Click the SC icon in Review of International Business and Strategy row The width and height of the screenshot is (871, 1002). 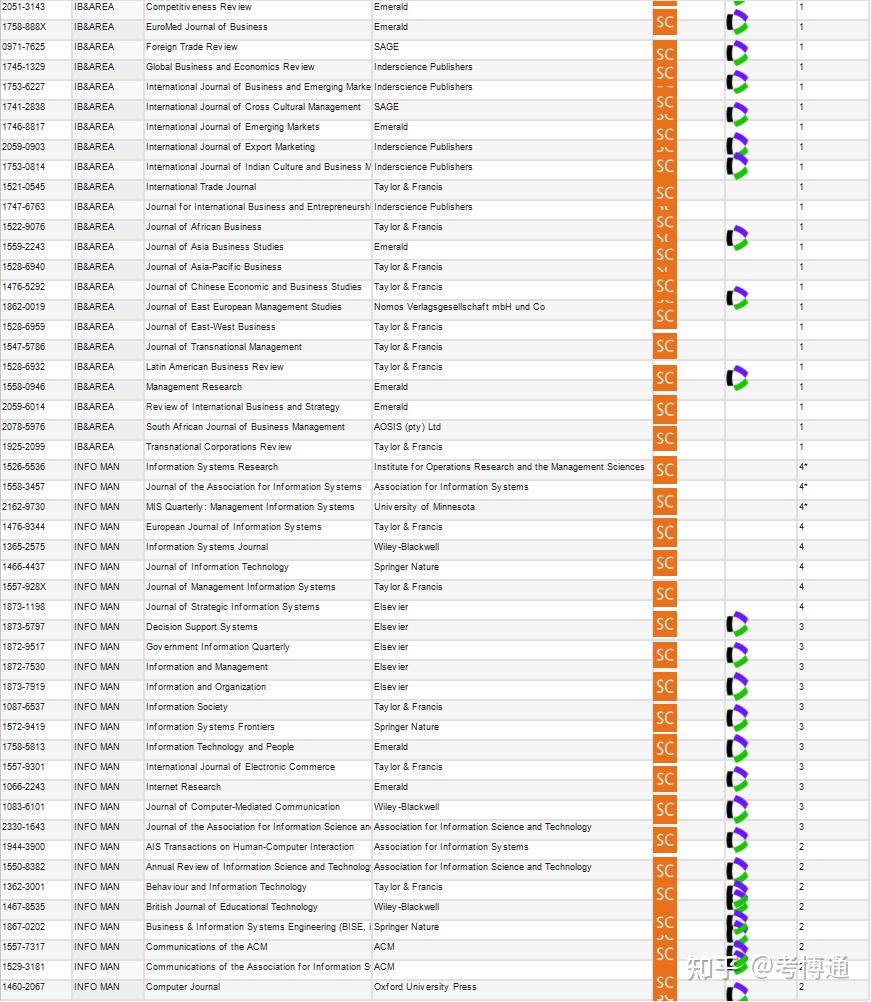(665, 409)
